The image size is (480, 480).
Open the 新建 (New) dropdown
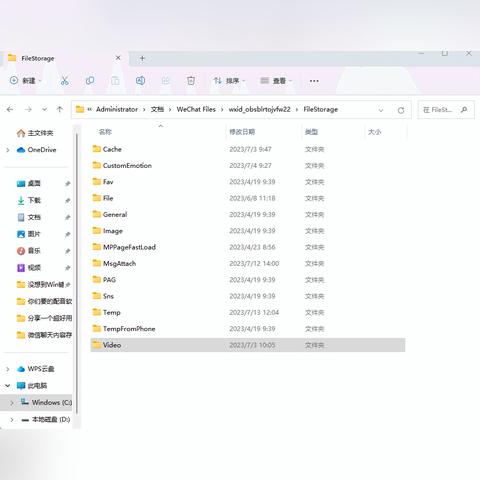(x=26, y=81)
